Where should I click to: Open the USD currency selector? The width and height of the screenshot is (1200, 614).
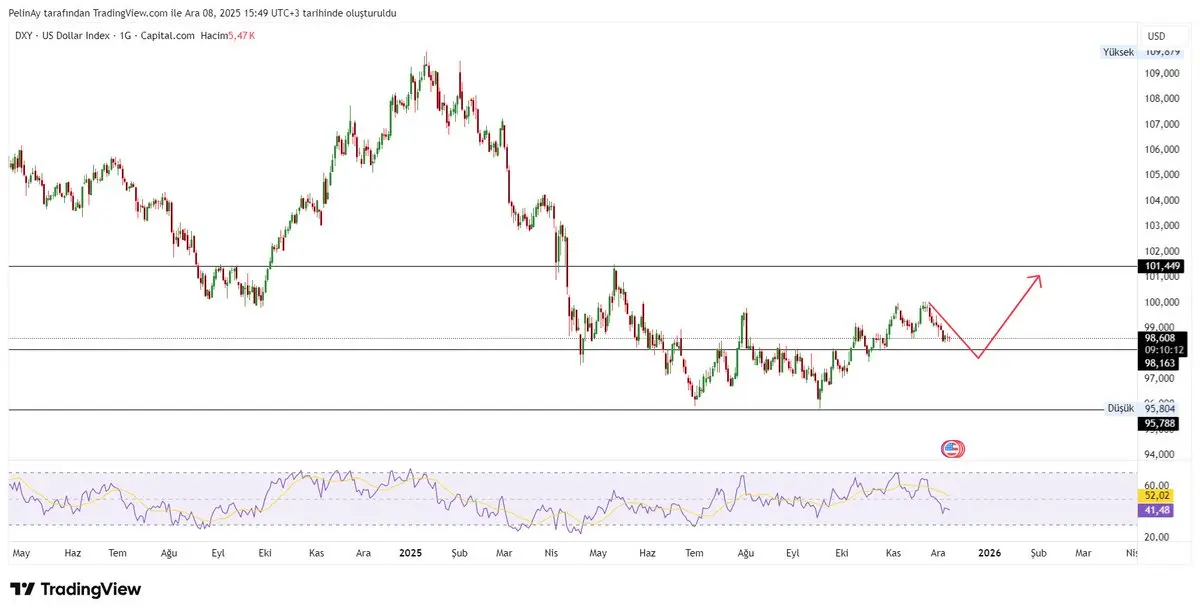pyautogui.click(x=1157, y=35)
